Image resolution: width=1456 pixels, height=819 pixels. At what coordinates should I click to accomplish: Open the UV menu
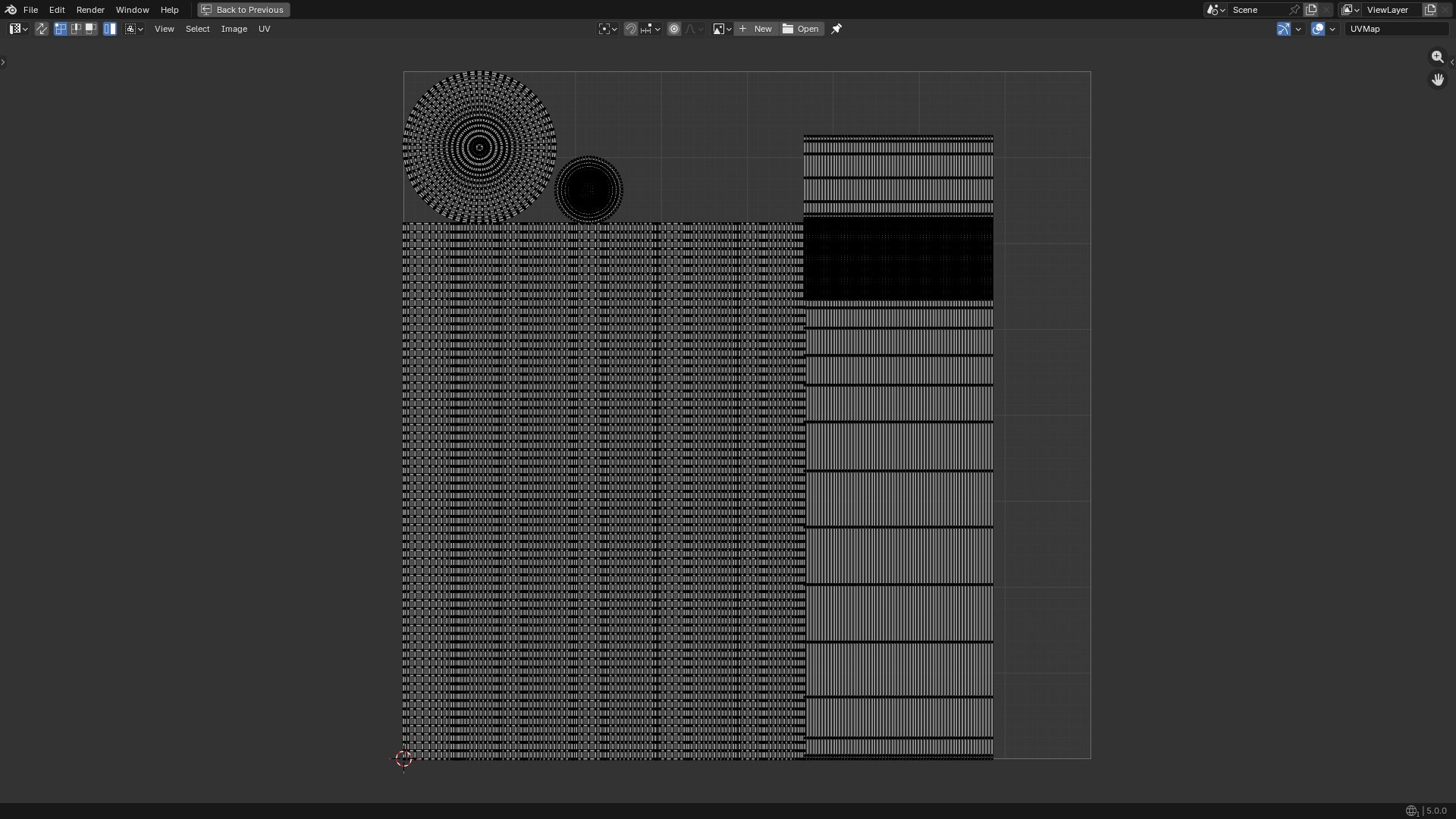click(264, 29)
